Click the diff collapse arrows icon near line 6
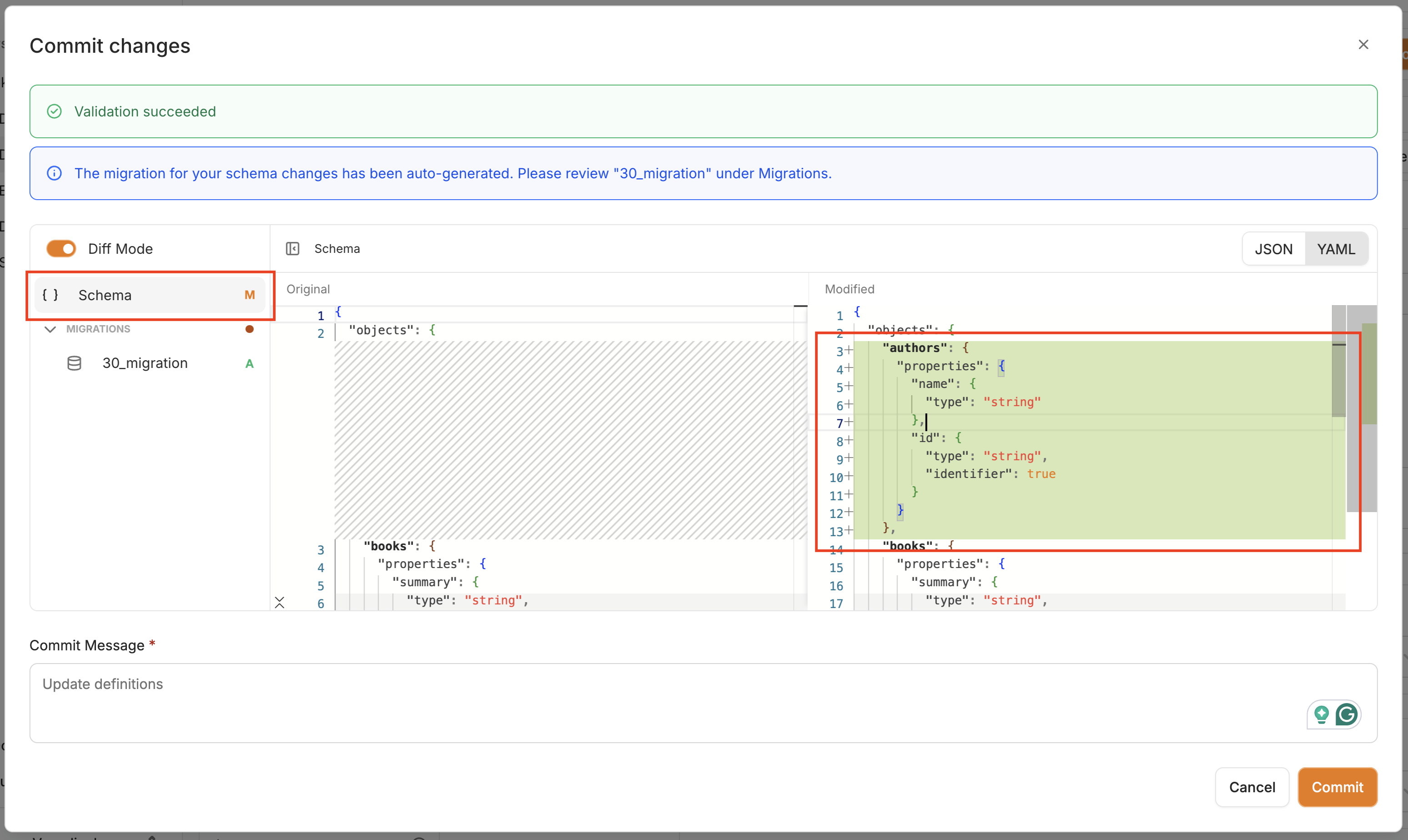The height and width of the screenshot is (840, 1408). pos(280,602)
